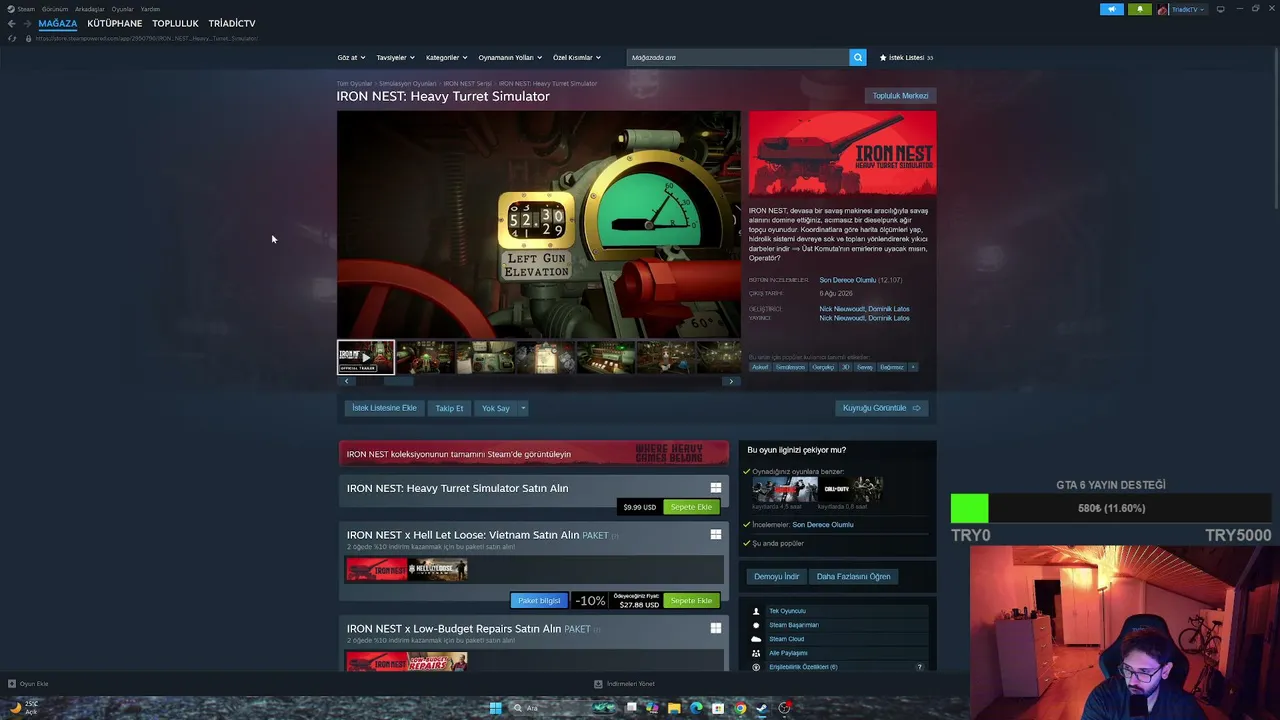Click the Steam Cloud feature link

[786, 639]
